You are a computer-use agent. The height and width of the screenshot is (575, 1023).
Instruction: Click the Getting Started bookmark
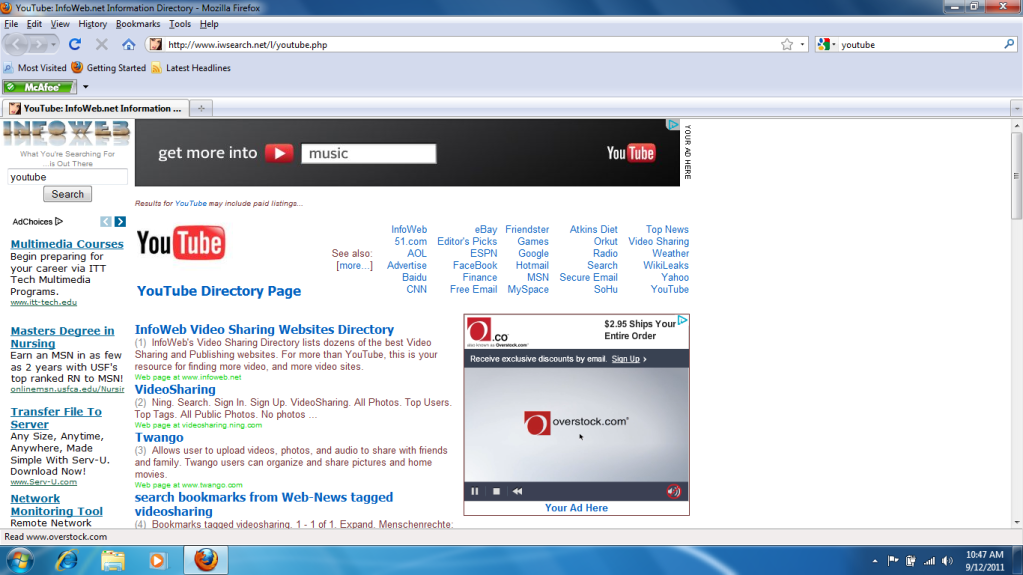108,68
